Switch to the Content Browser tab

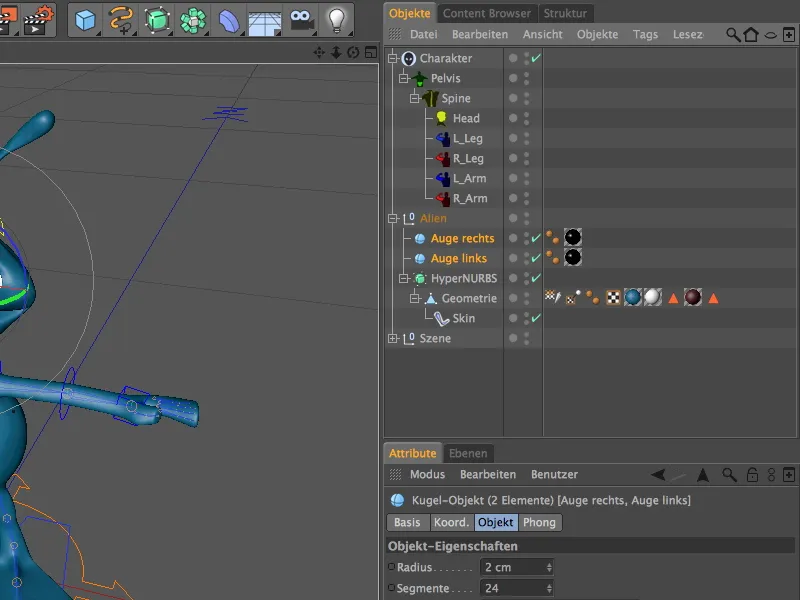click(x=487, y=13)
